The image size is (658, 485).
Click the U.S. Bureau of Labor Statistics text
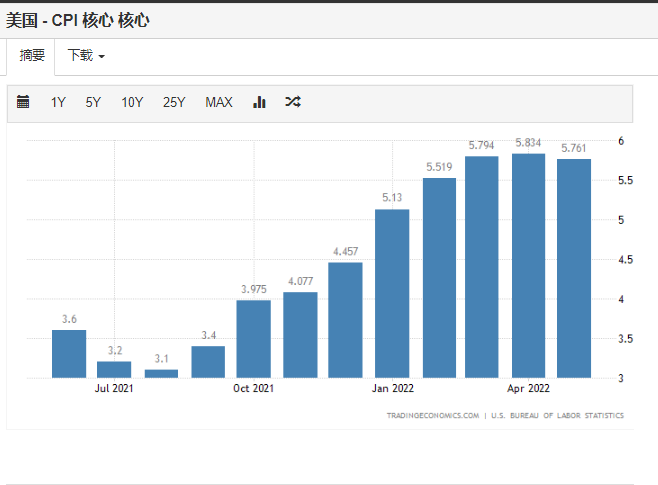coord(557,415)
